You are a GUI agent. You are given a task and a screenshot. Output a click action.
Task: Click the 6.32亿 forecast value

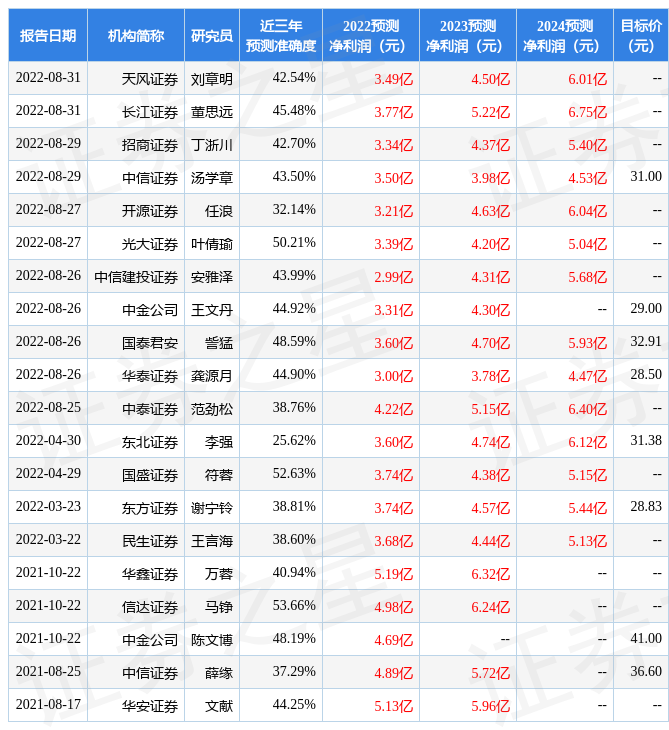491,575
